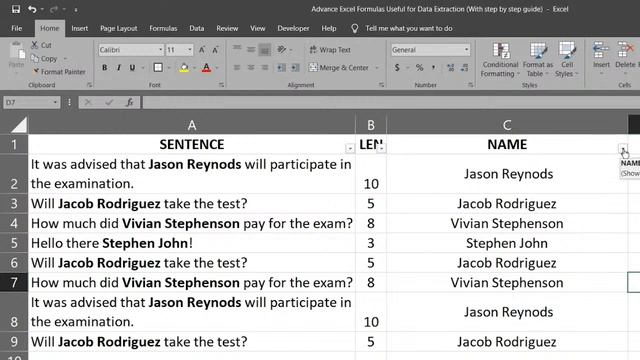The width and height of the screenshot is (640, 360).
Task: Click the Undo arrow icon
Action: (x=32, y=9)
